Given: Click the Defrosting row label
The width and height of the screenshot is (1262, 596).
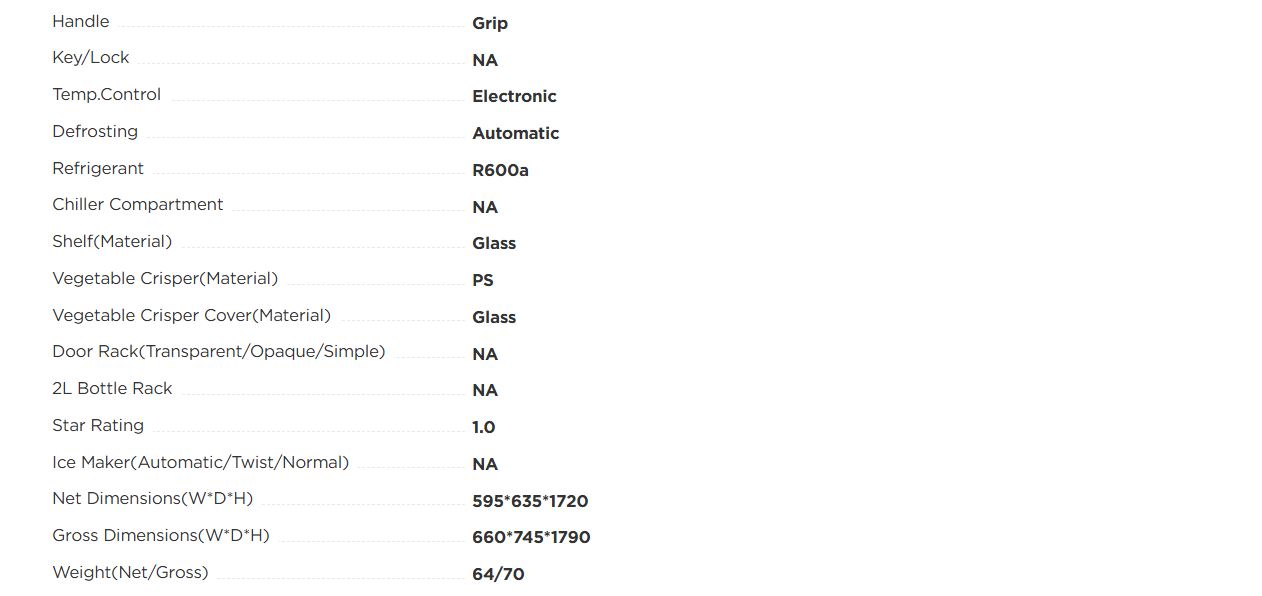Looking at the screenshot, I should [x=95, y=131].
